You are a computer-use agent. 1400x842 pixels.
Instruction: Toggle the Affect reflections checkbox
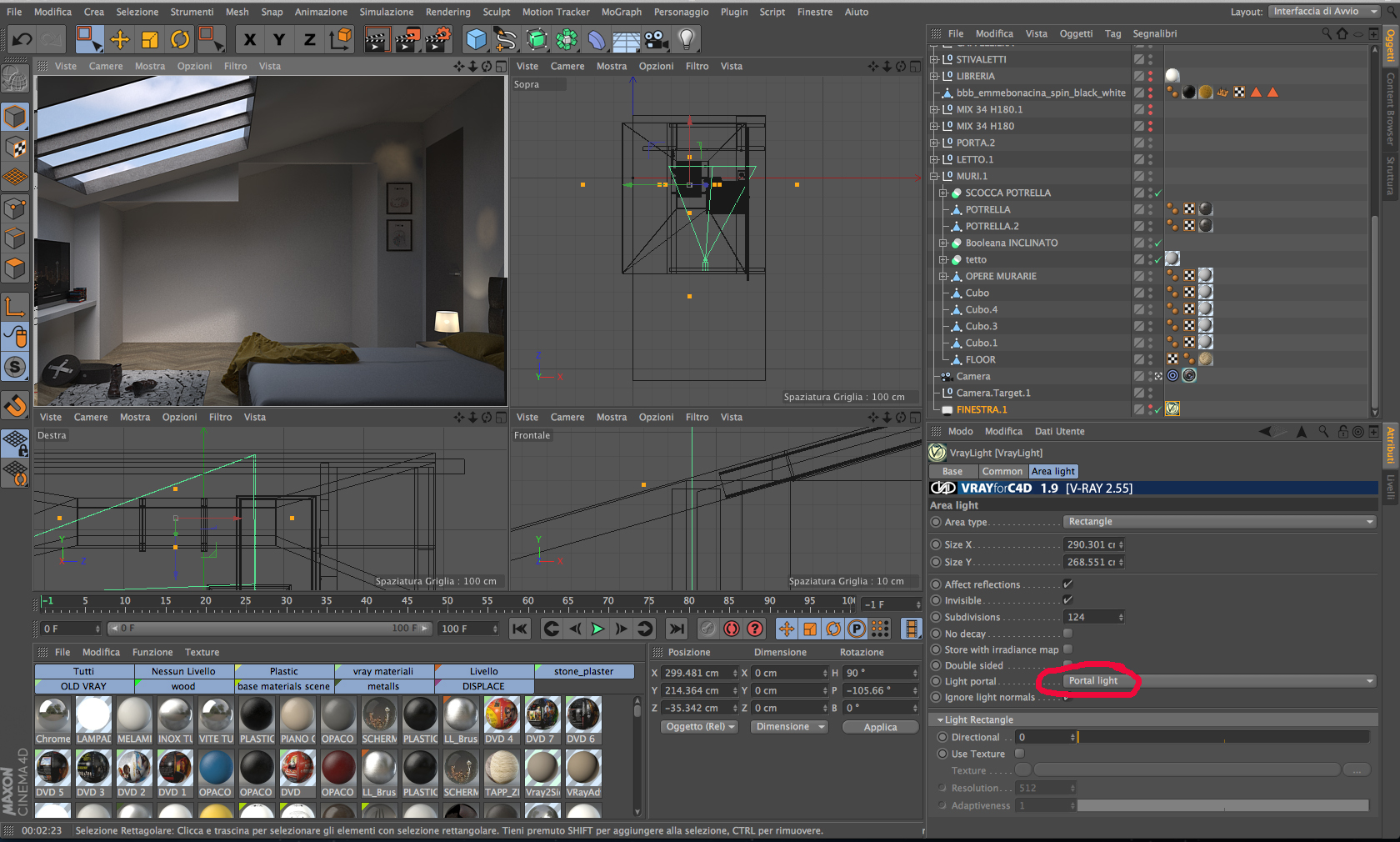[1067, 584]
